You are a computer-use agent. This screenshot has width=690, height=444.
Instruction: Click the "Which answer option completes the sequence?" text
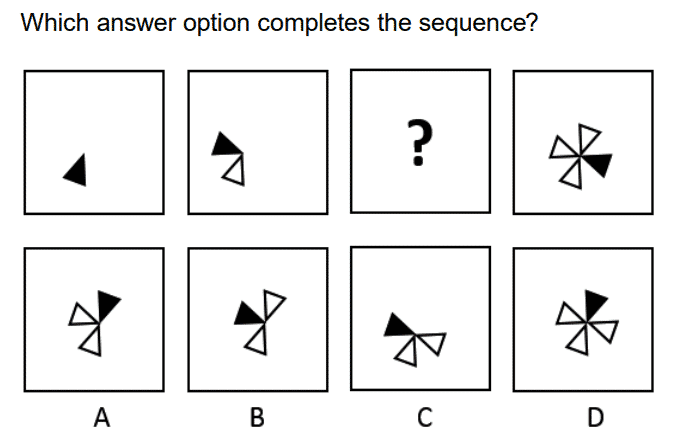point(280,24)
